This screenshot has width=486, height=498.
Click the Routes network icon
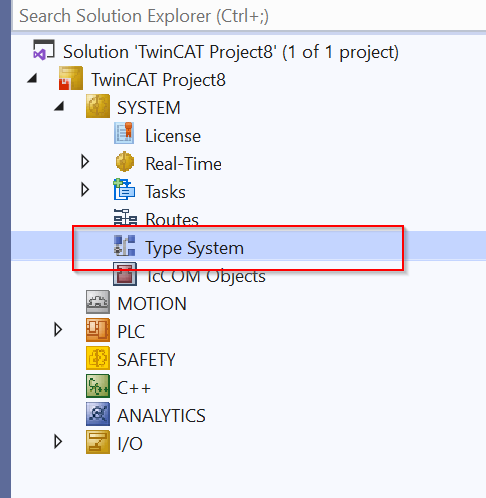(x=125, y=217)
